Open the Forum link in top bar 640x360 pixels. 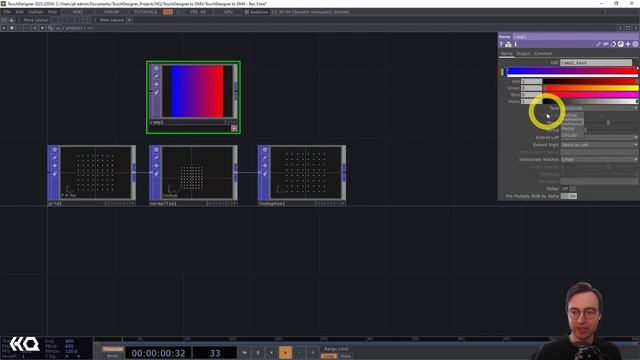tap(111, 12)
